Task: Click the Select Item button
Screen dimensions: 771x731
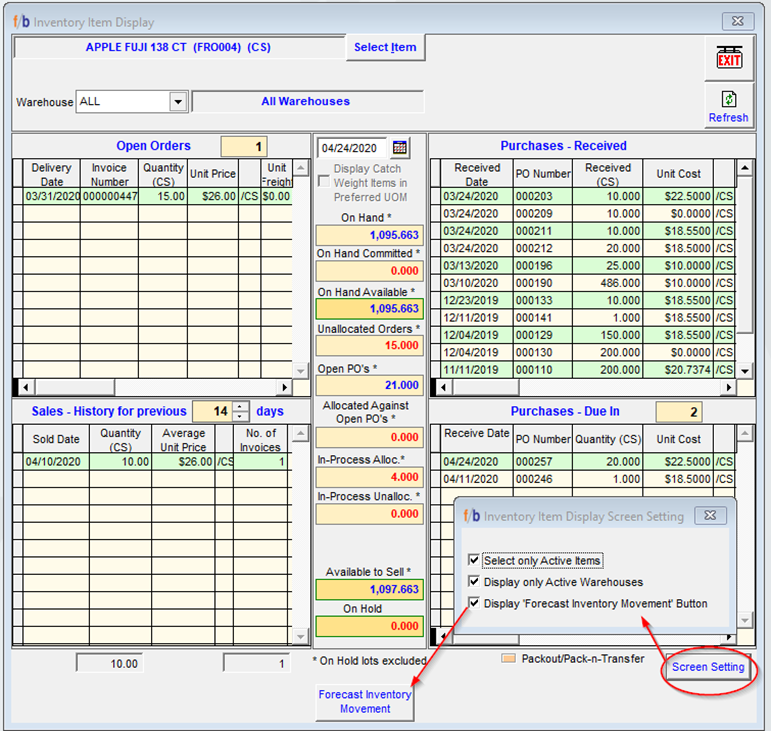Action: 385,48
